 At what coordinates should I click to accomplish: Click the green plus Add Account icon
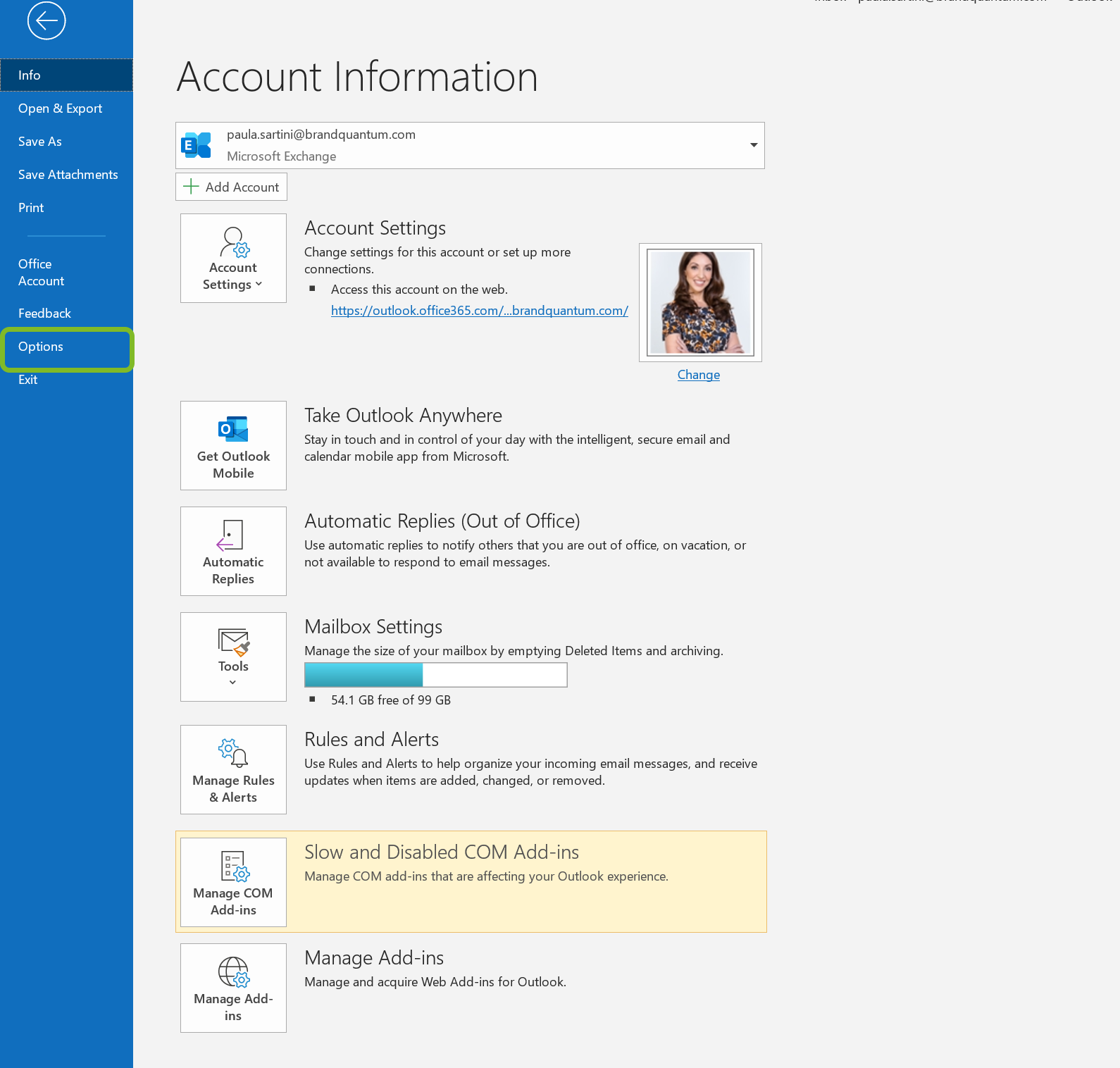point(191,187)
